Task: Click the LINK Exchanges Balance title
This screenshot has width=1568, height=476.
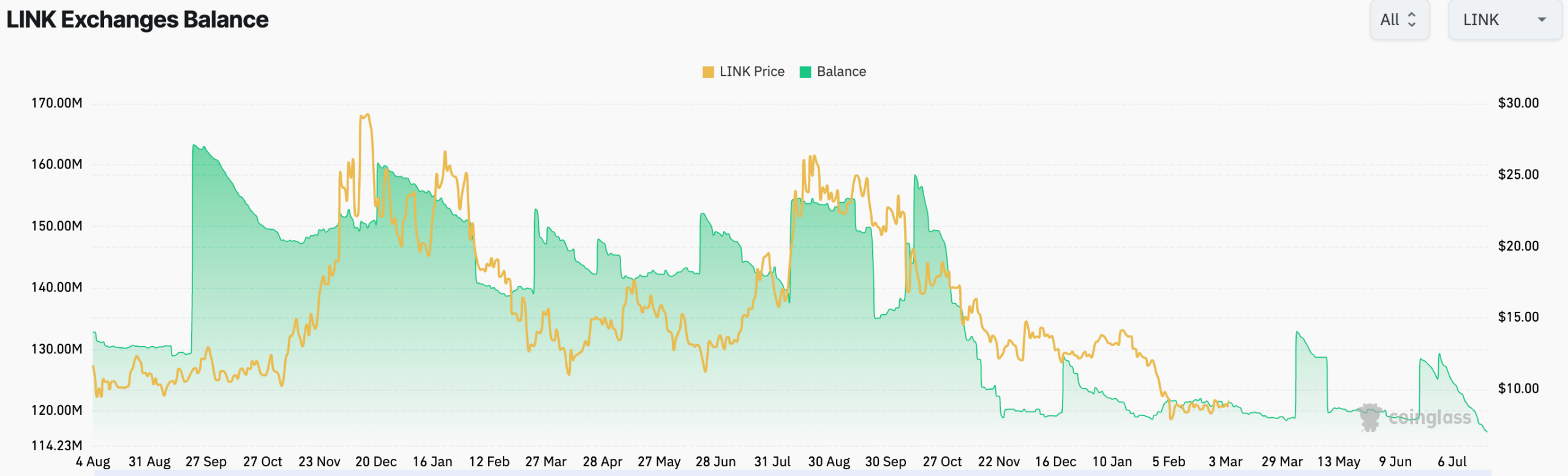Action: (137, 20)
